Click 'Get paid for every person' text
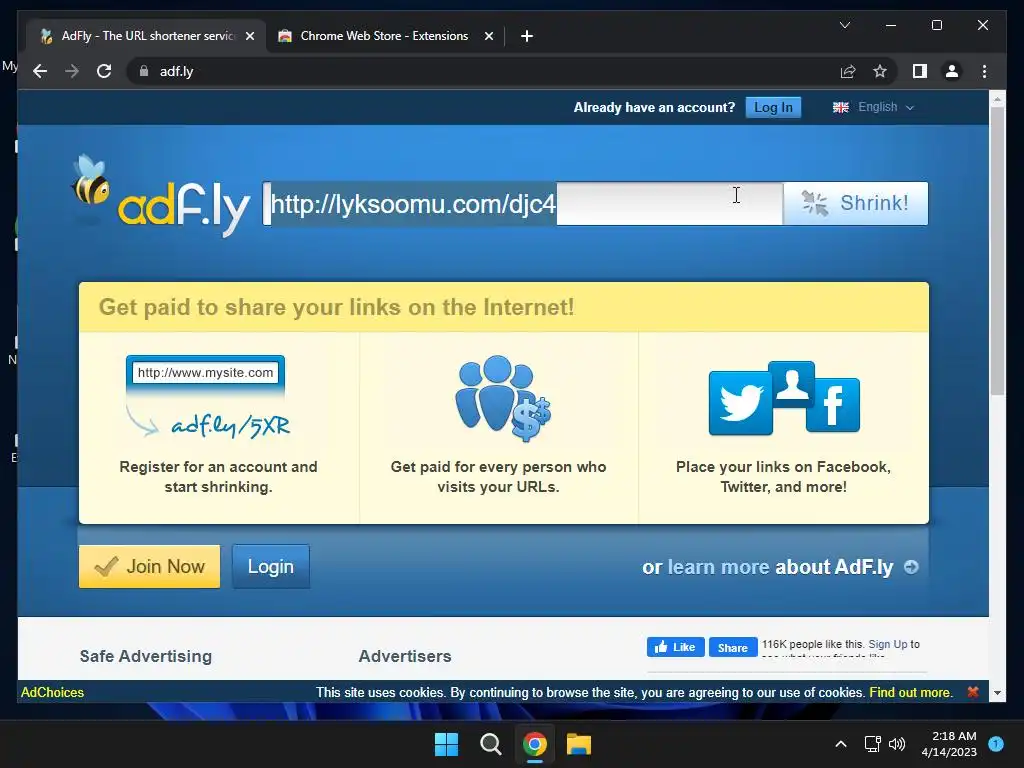Image resolution: width=1024 pixels, height=768 pixels. click(498, 477)
